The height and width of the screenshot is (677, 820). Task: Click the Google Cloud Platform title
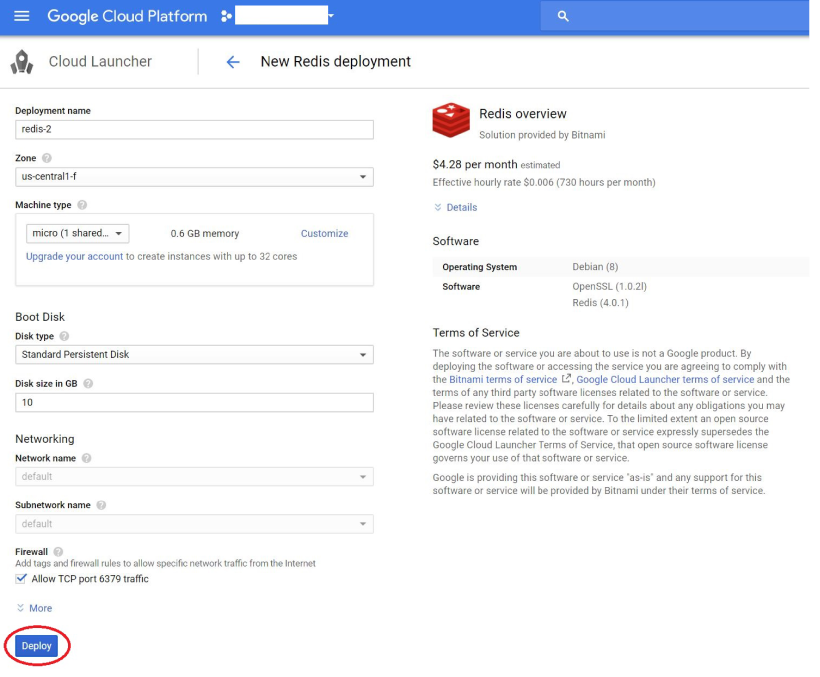[127, 16]
